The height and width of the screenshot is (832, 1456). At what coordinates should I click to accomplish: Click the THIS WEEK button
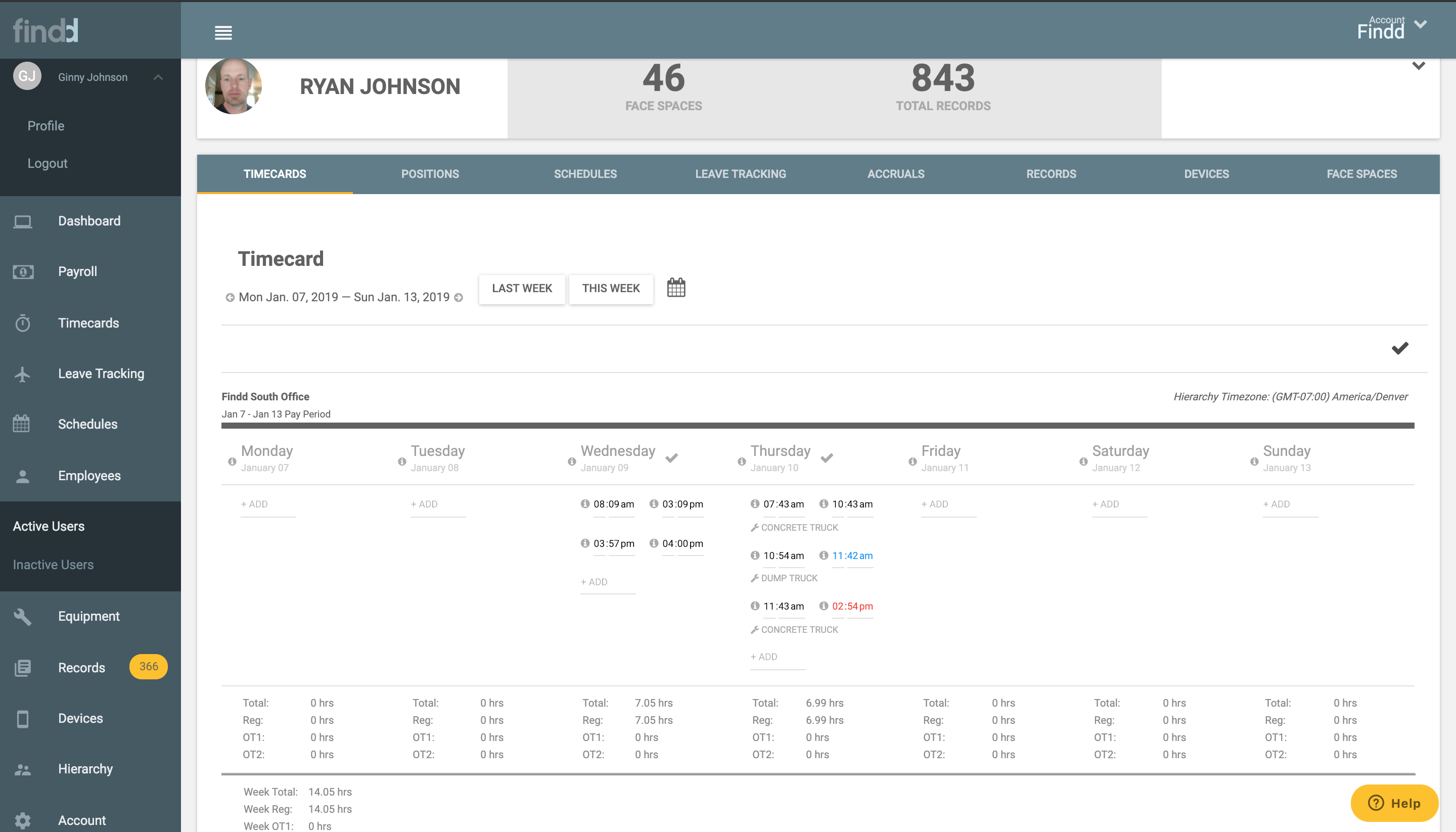[x=610, y=289]
